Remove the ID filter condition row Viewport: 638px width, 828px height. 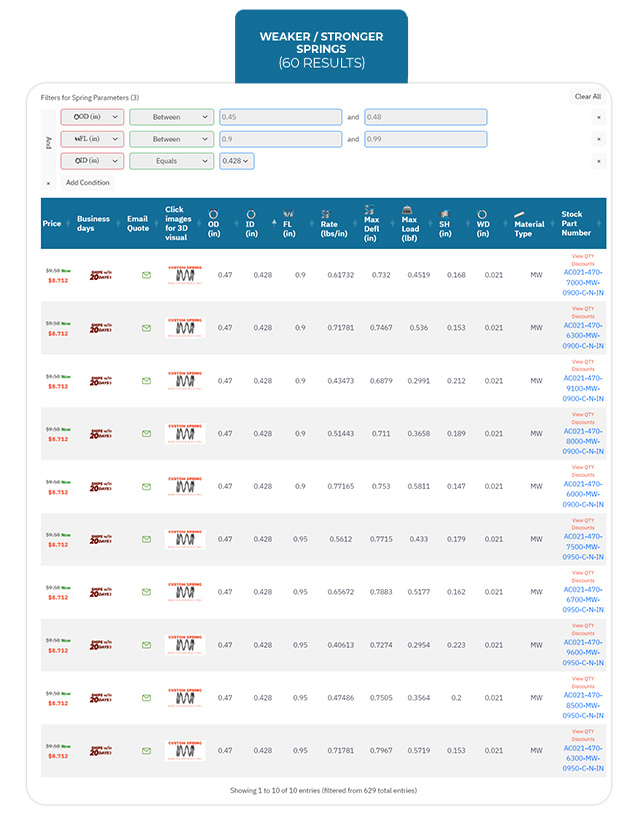599,161
